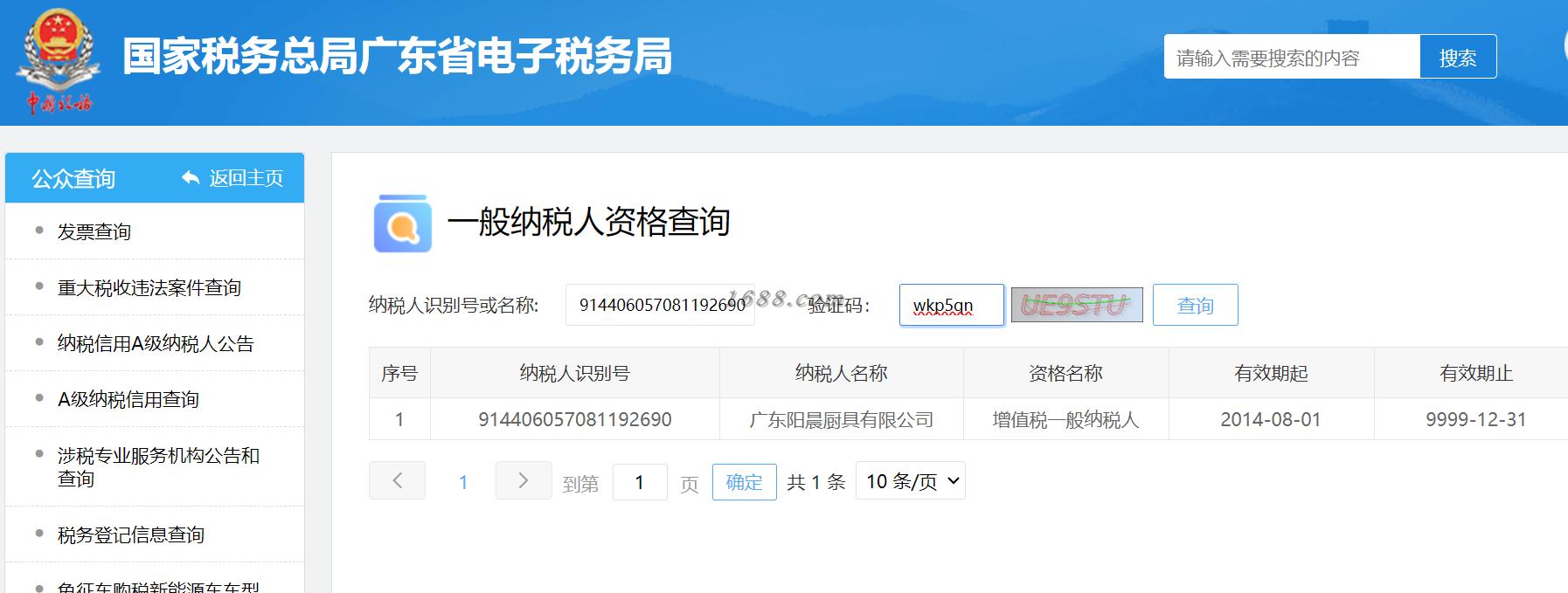The height and width of the screenshot is (593, 1568).
Task: Click the 增值税一般纳税人 cell
Action: [x=1066, y=419]
